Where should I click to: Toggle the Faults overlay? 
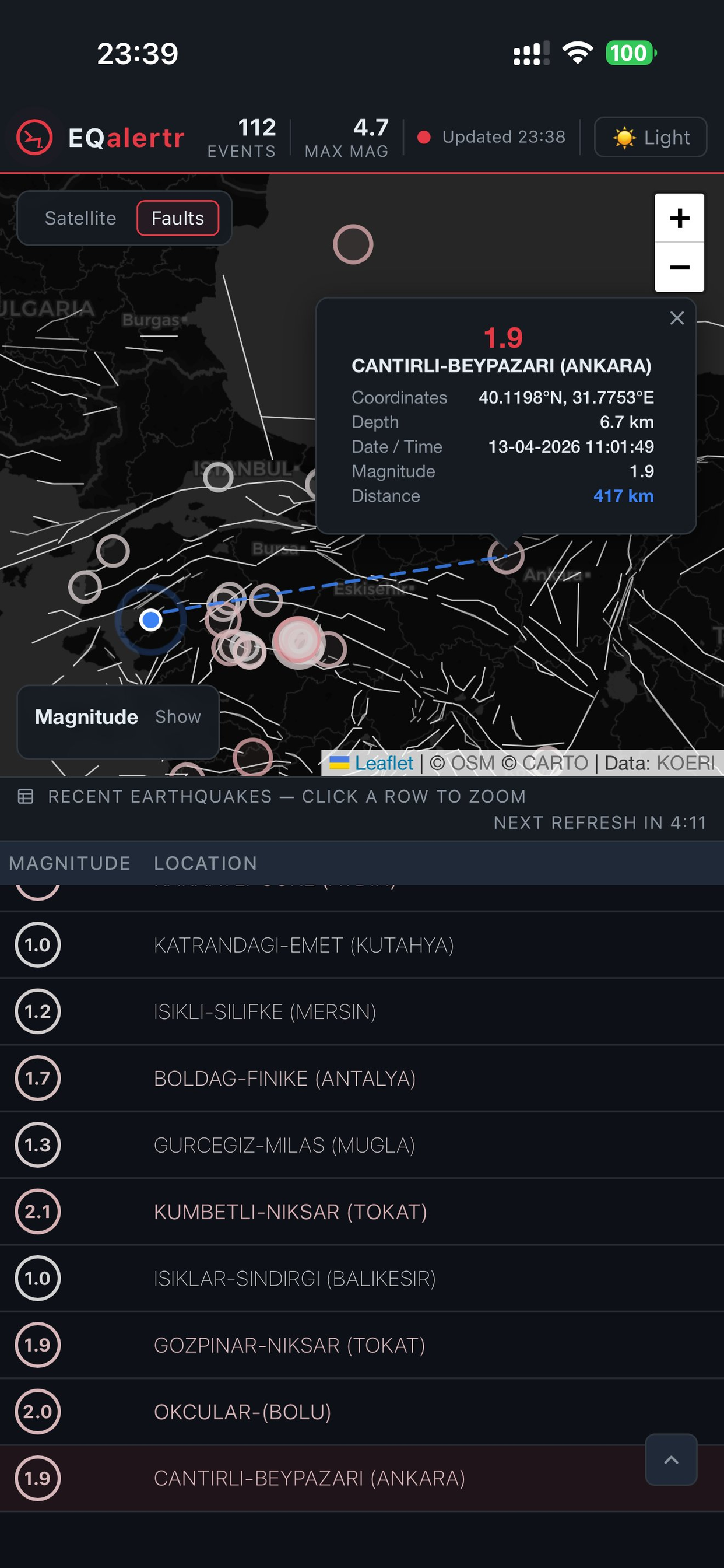(178, 218)
